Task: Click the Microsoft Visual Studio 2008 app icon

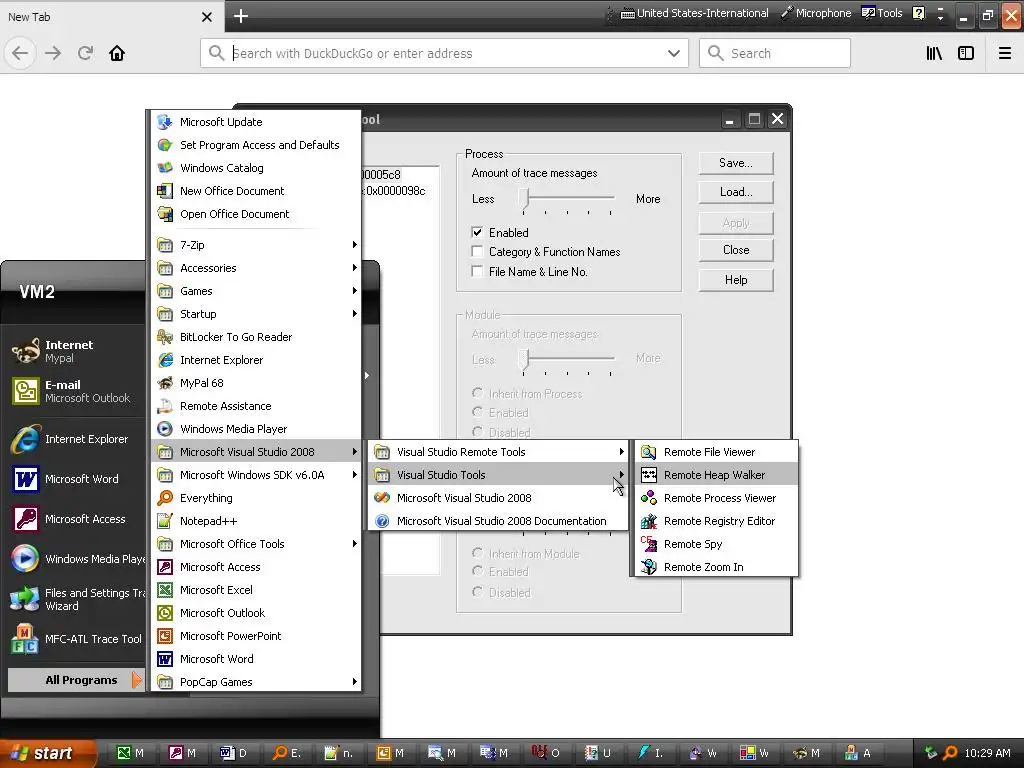Action: [382, 498]
